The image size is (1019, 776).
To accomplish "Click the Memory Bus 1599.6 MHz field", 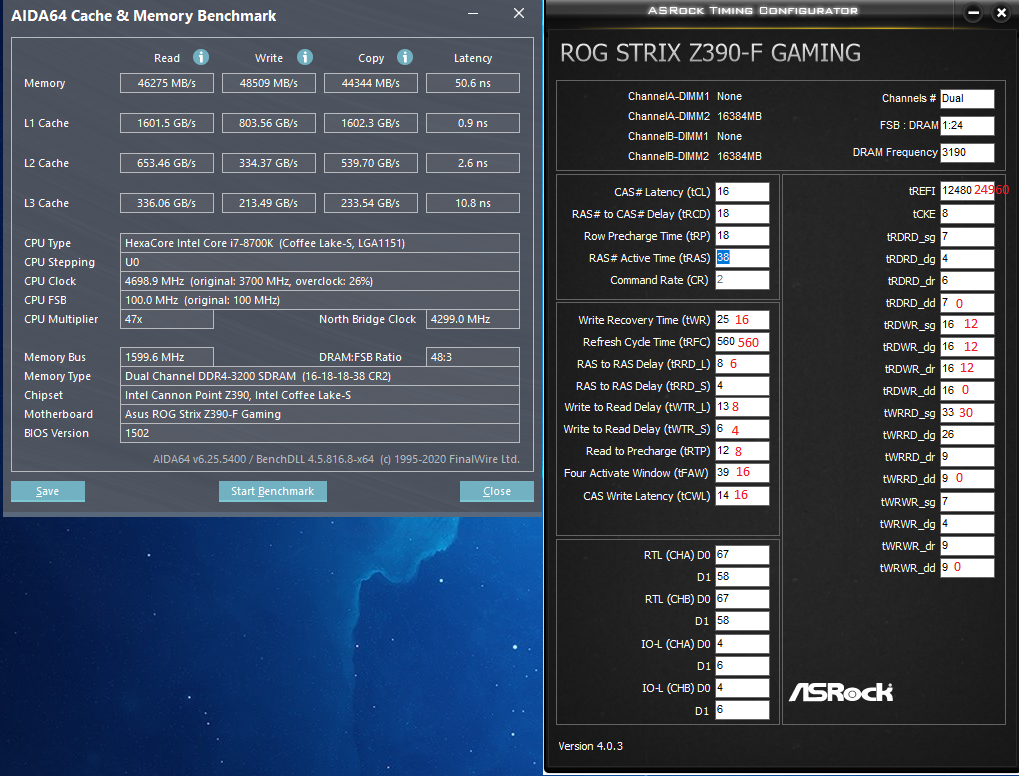I will pos(166,357).
